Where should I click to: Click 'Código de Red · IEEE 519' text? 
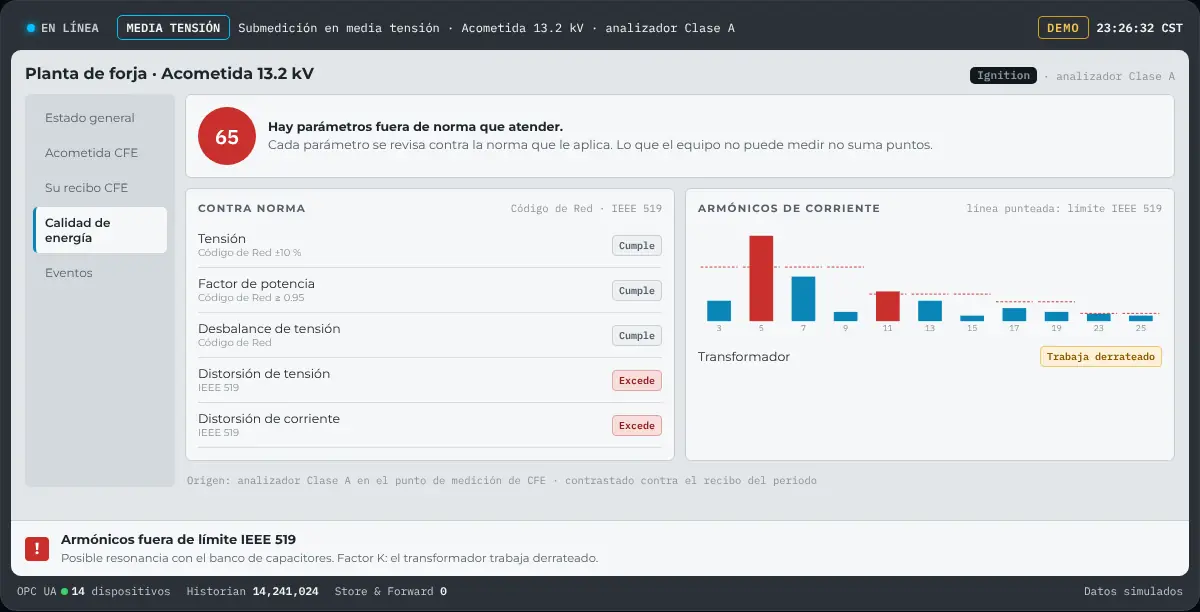(586, 209)
